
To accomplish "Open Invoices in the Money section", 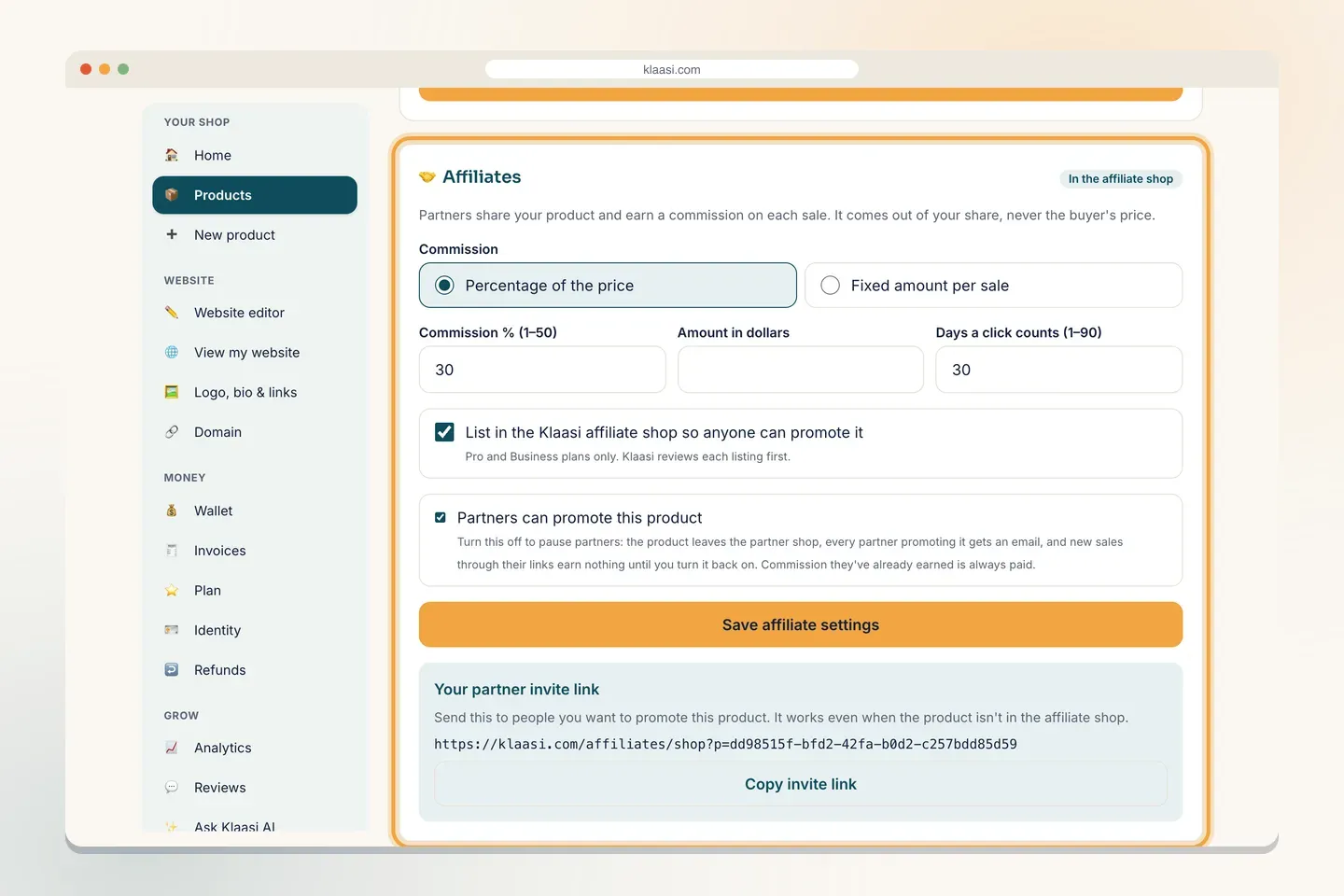I will 255,551.
